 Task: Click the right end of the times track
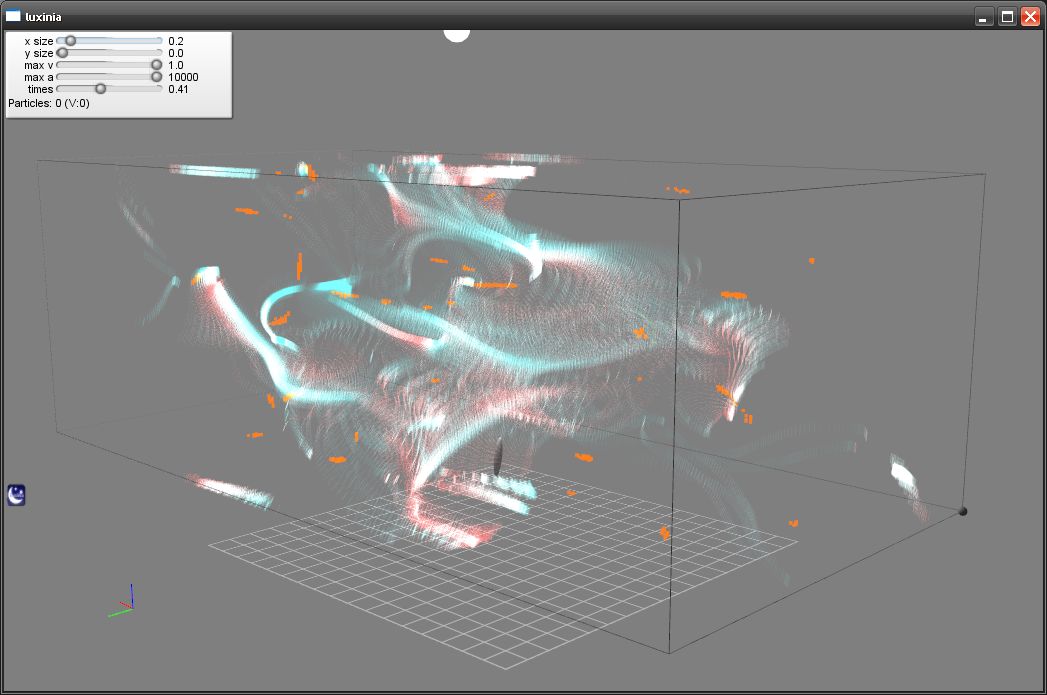tap(159, 89)
